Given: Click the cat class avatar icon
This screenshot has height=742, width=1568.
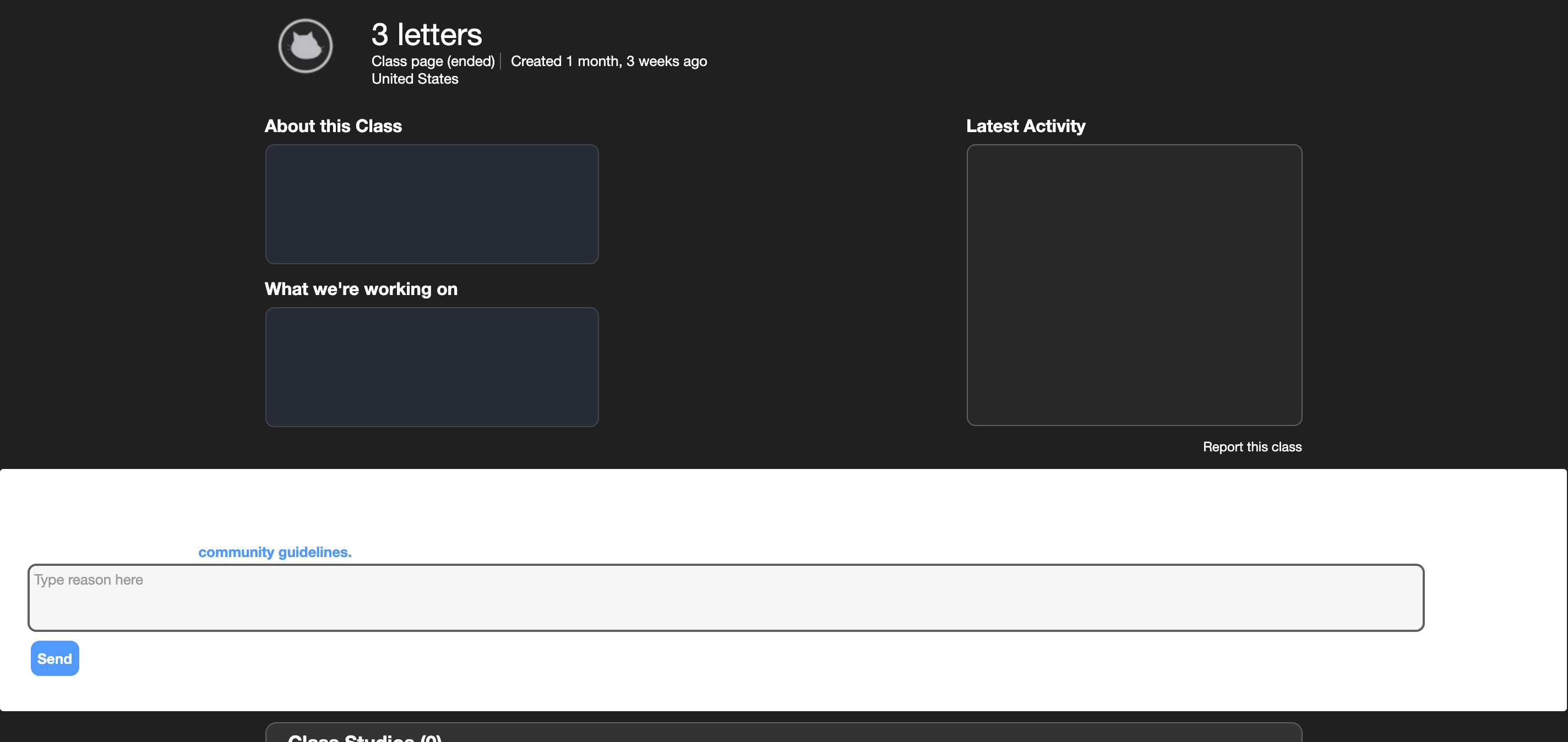Looking at the screenshot, I should pyautogui.click(x=305, y=46).
